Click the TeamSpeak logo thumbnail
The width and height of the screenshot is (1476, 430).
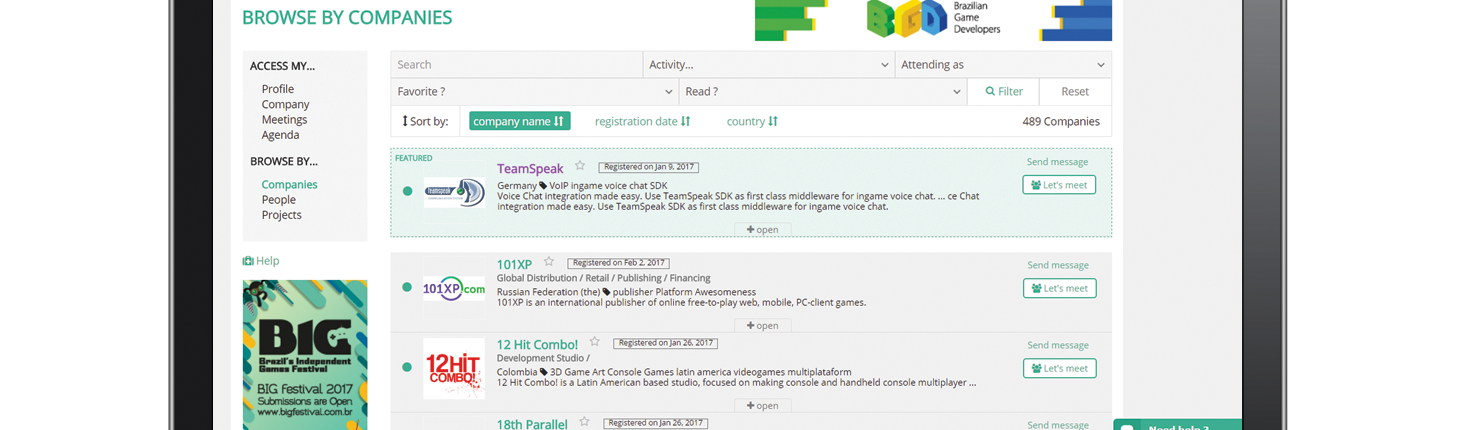click(x=454, y=192)
